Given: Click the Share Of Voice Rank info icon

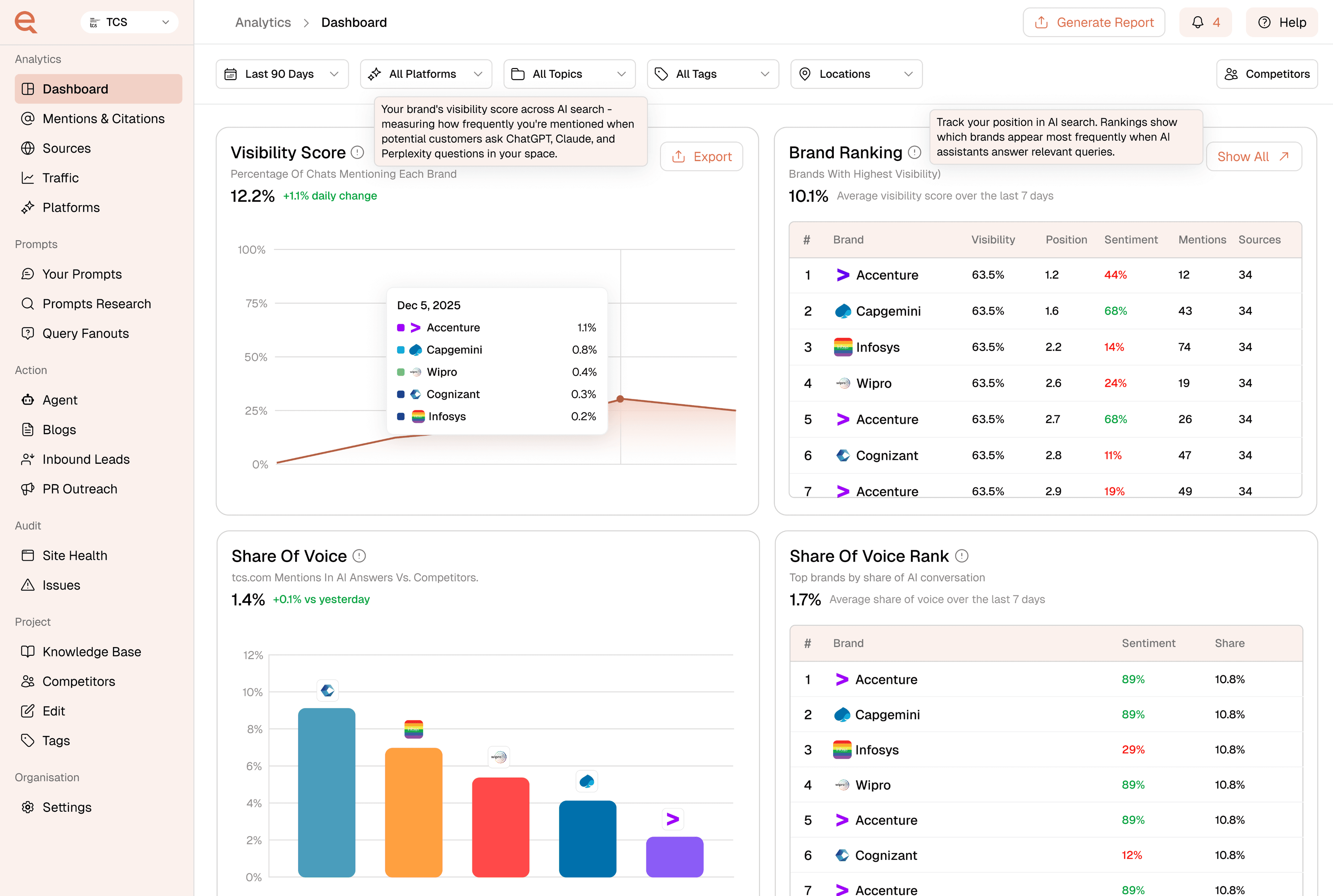Looking at the screenshot, I should tap(962, 556).
